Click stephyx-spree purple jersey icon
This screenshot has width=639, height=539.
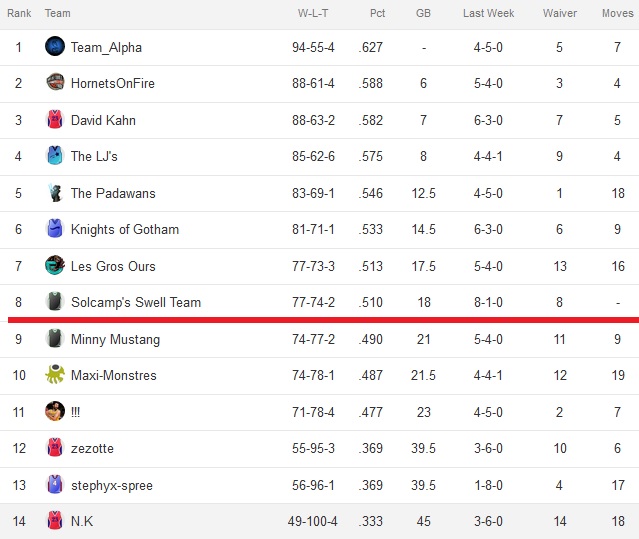(55, 484)
